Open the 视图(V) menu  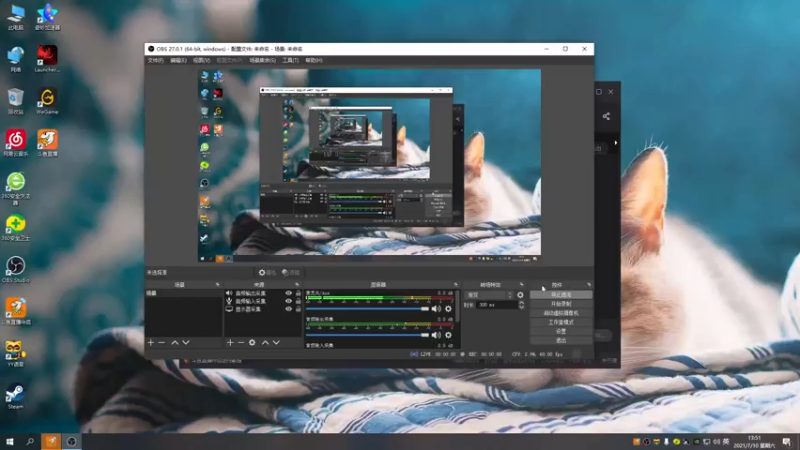click(201, 60)
